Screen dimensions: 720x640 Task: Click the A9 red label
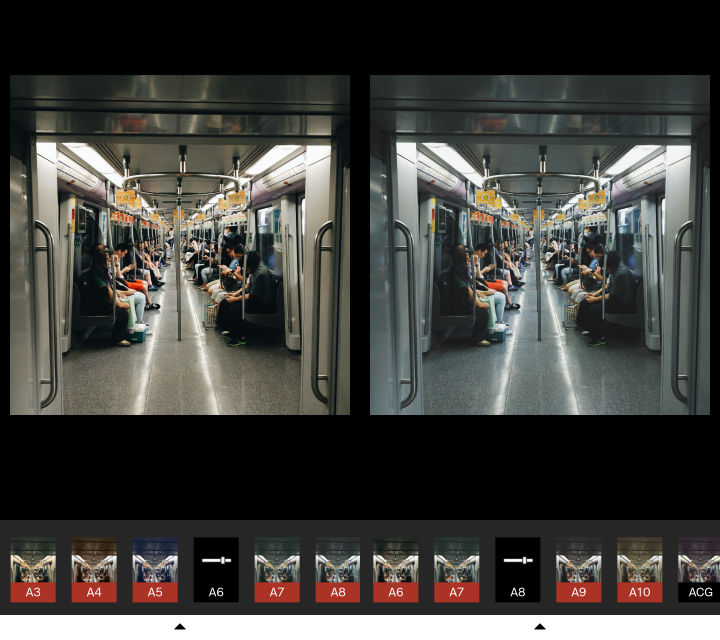click(x=578, y=593)
